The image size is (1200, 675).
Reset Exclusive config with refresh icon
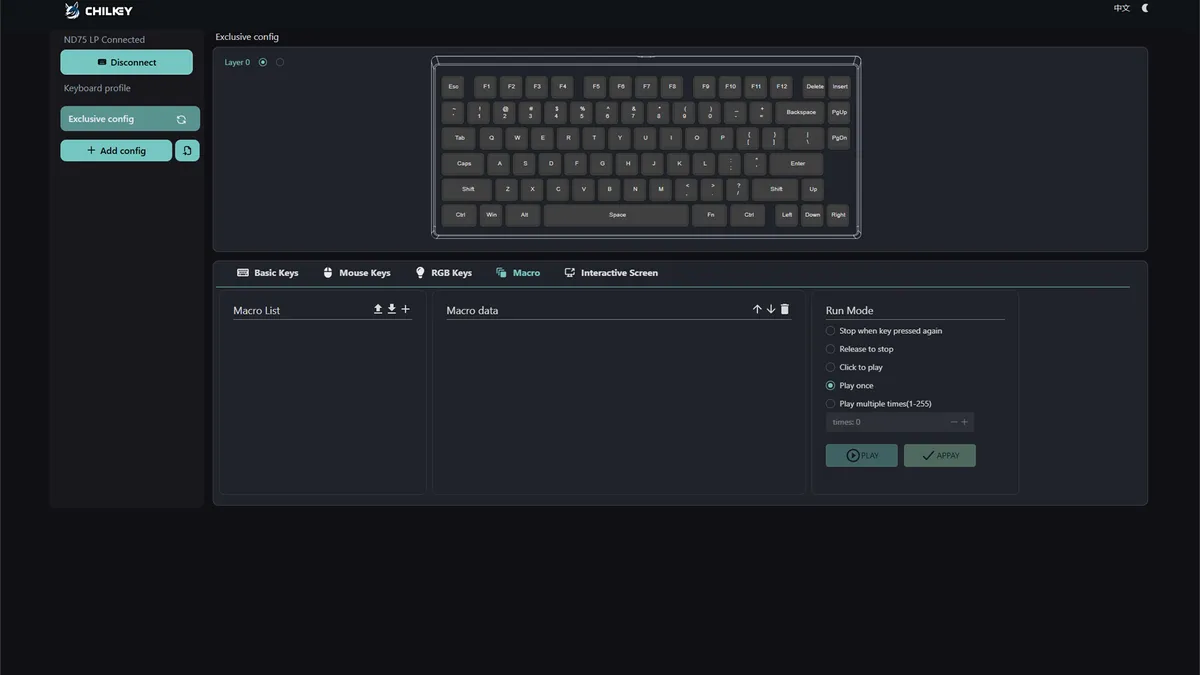point(181,119)
